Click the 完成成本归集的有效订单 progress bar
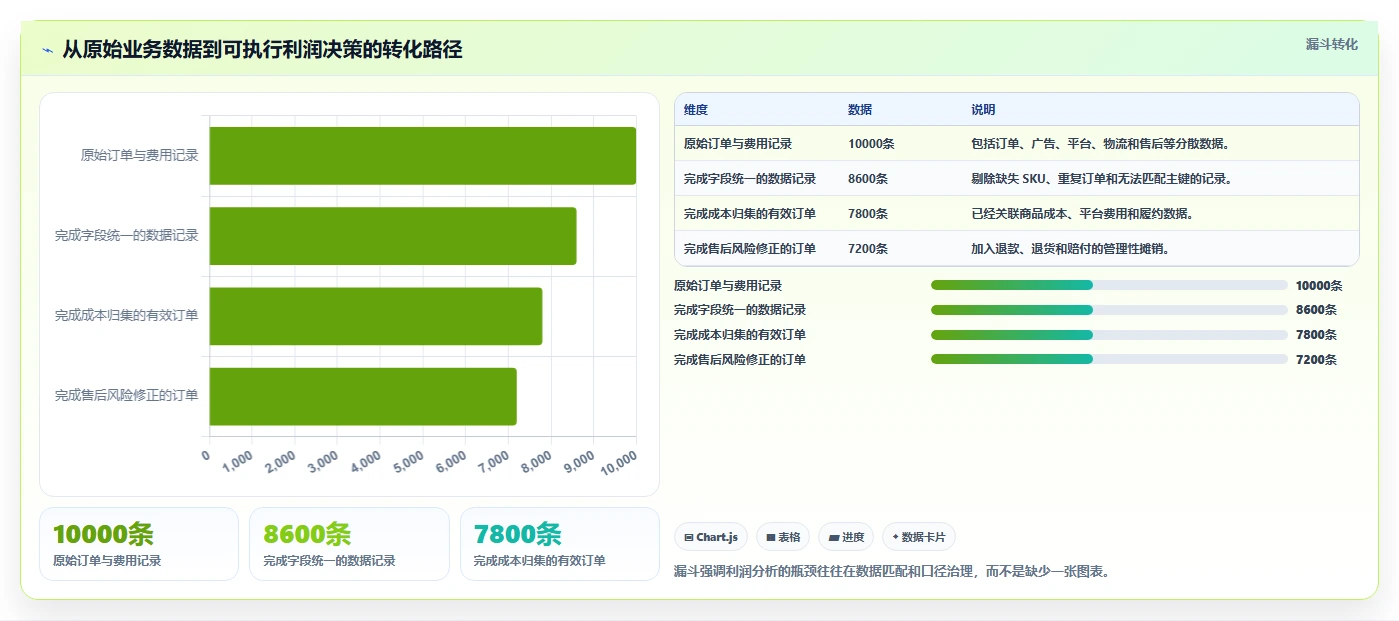This screenshot has width=1399, height=621. coord(1109,335)
